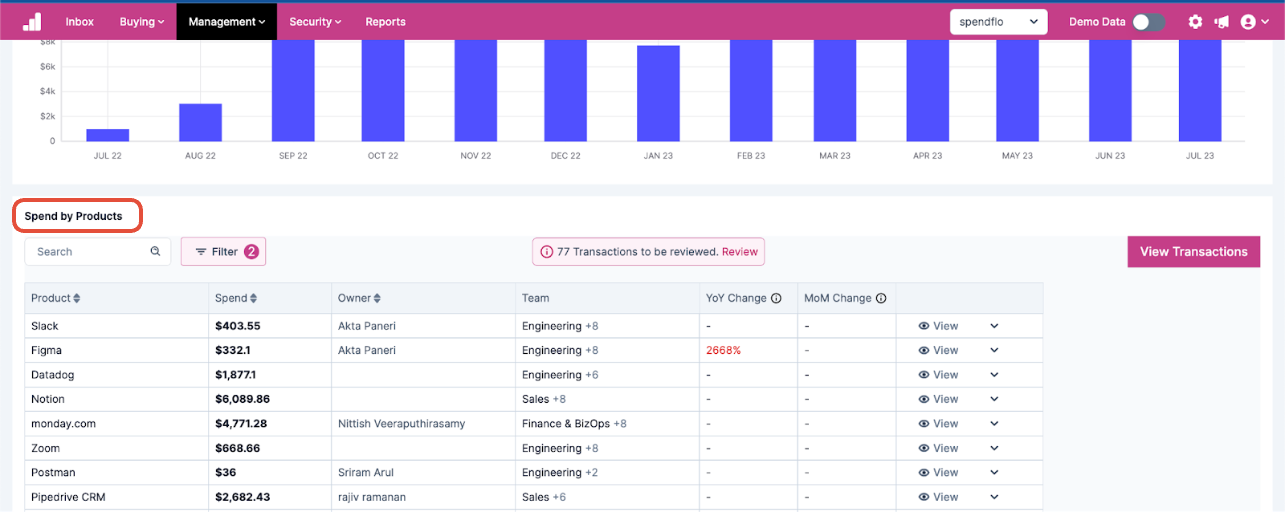Open the settings gear icon
Viewport: 1285px width, 512px height.
[1195, 21]
